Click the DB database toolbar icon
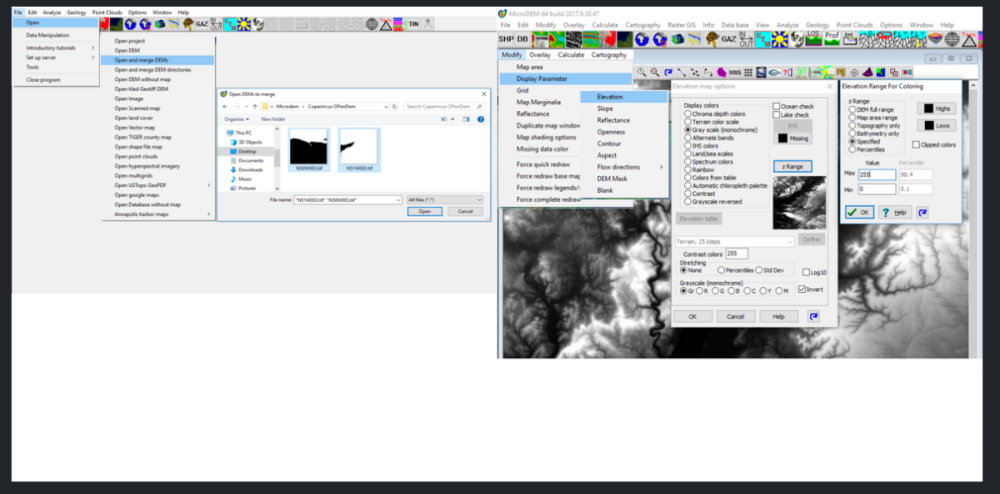1000x494 pixels. (522, 39)
